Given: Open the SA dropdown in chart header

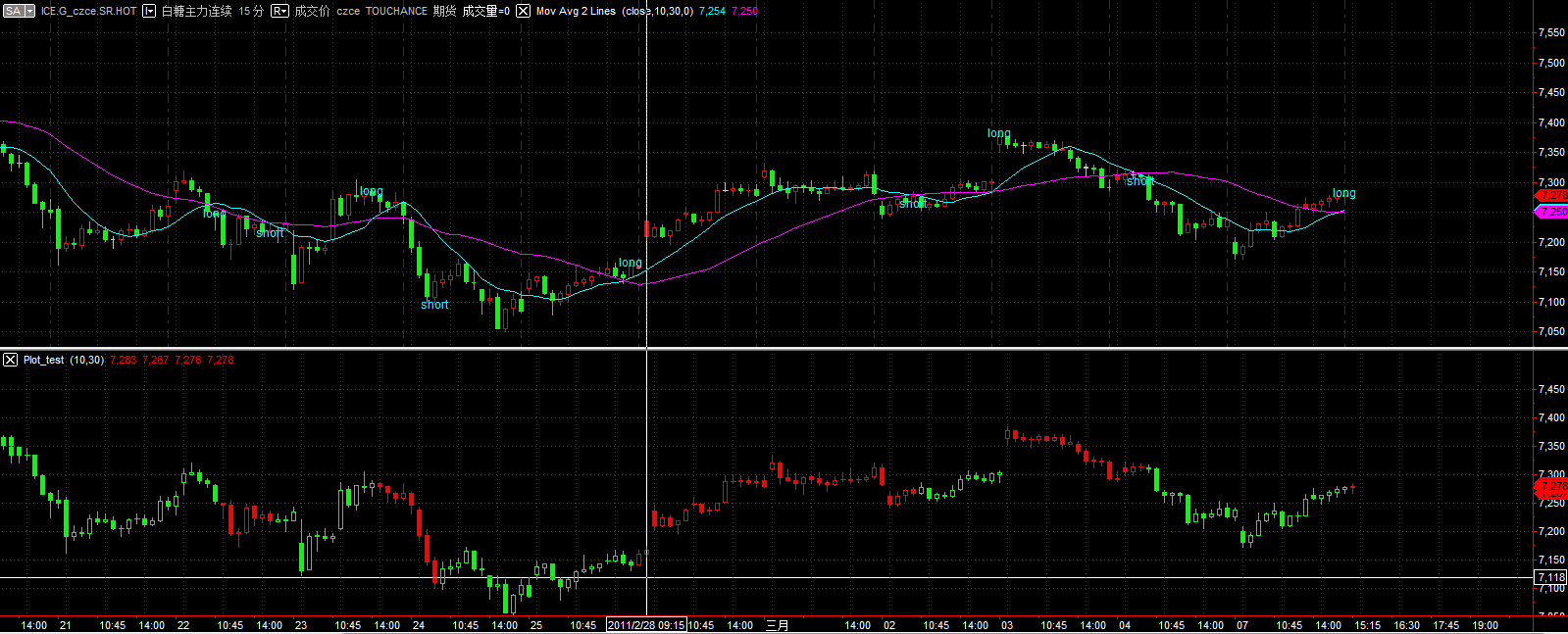Looking at the screenshot, I should (x=18, y=11).
